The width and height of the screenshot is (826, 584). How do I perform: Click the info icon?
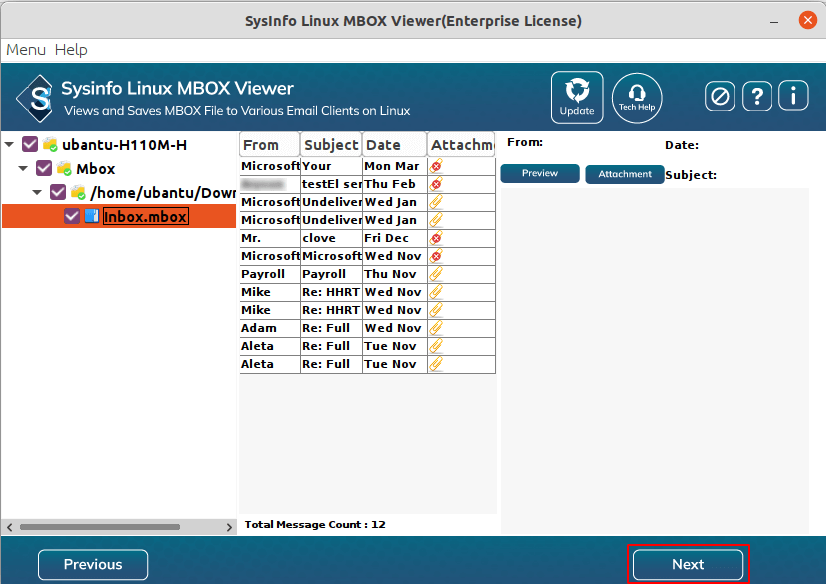coord(794,96)
